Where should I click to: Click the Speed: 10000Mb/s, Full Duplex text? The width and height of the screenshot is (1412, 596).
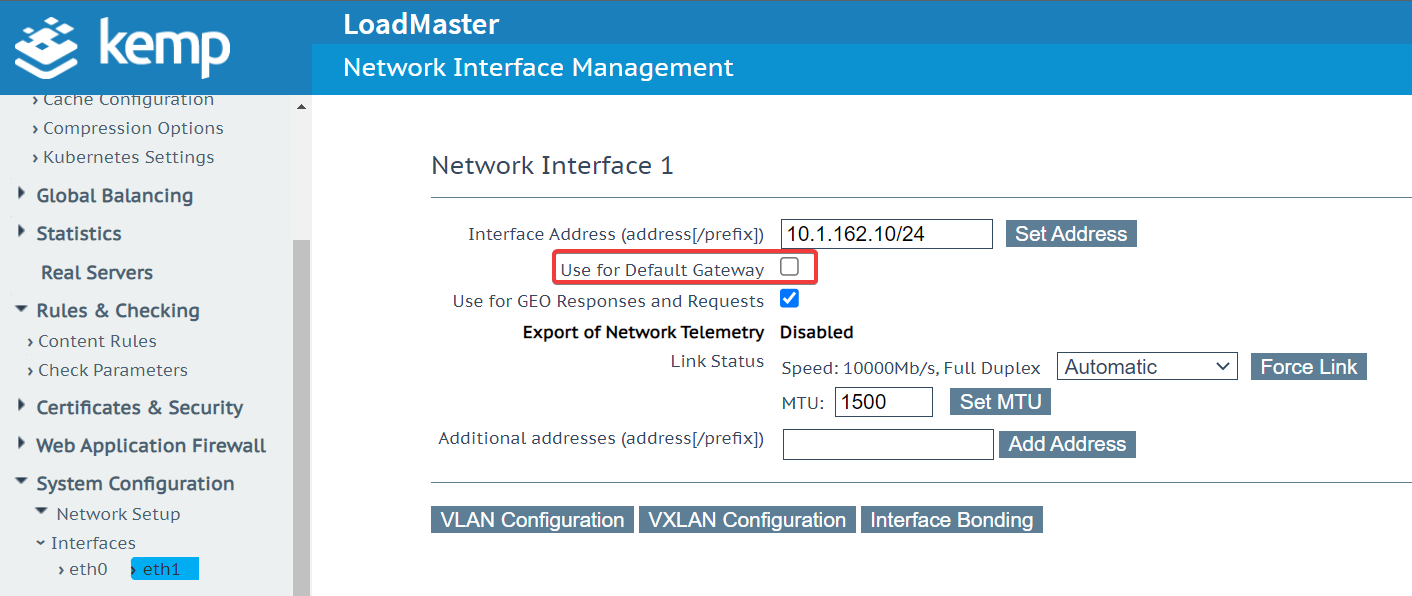click(x=911, y=369)
